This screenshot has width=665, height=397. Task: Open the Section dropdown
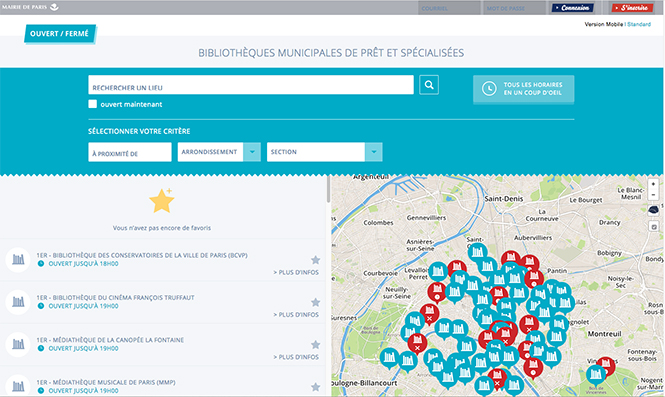coord(324,152)
